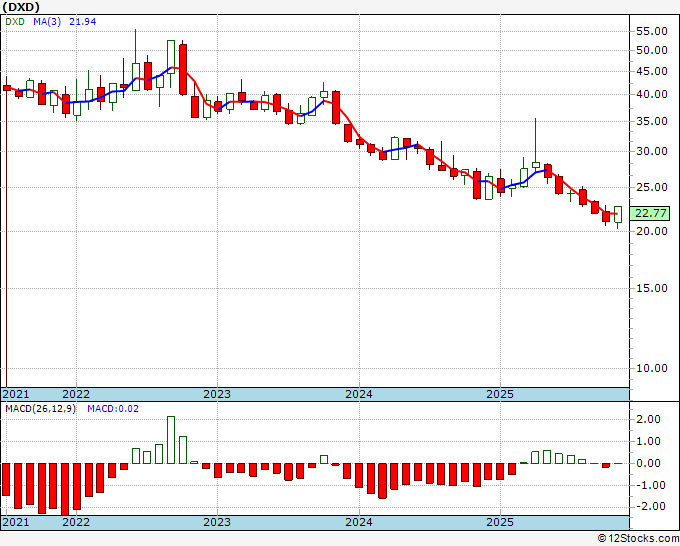Click the MA(3) indicator label
This screenshot has height=546, width=680.
[x=47, y=22]
